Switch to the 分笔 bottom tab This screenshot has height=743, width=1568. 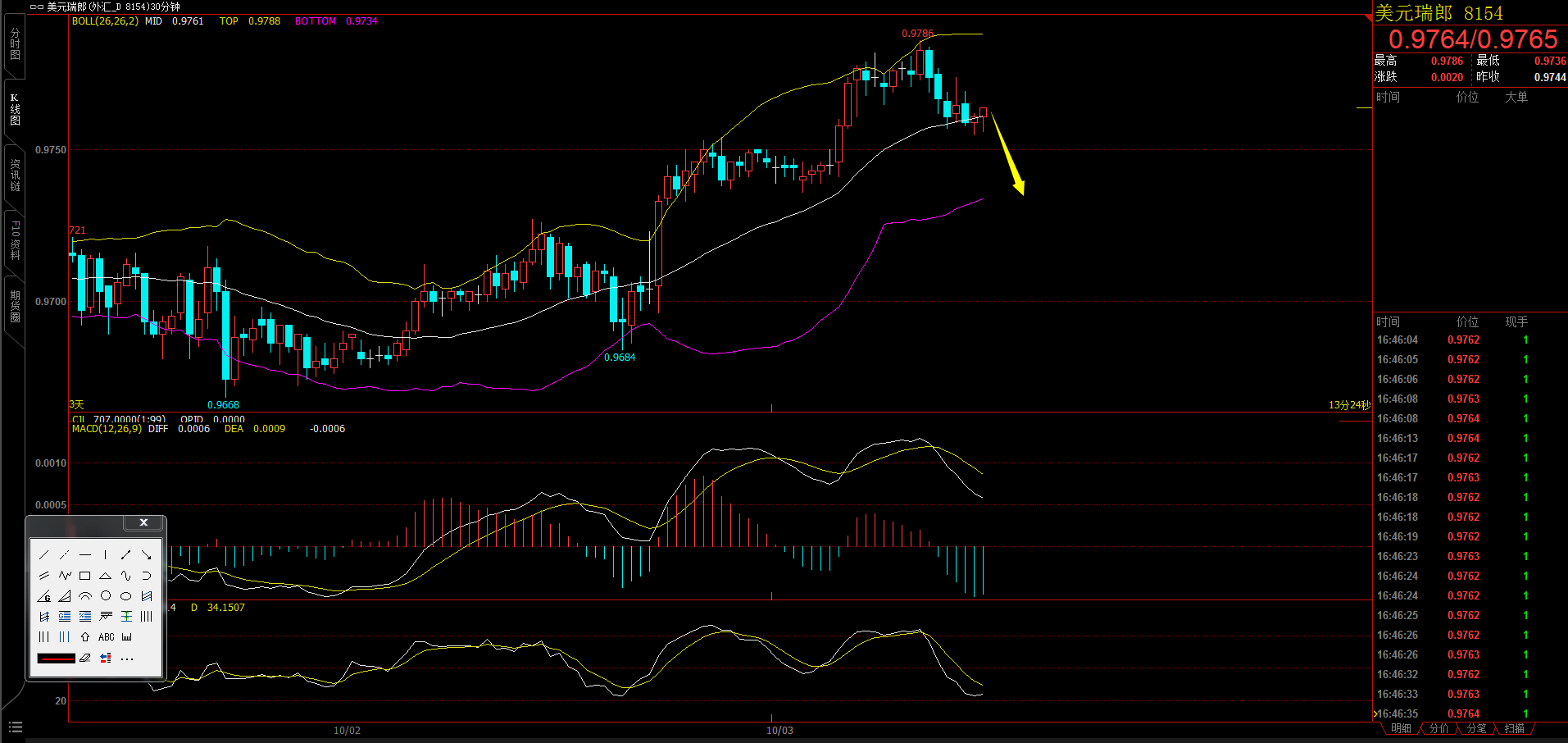tap(1476, 728)
